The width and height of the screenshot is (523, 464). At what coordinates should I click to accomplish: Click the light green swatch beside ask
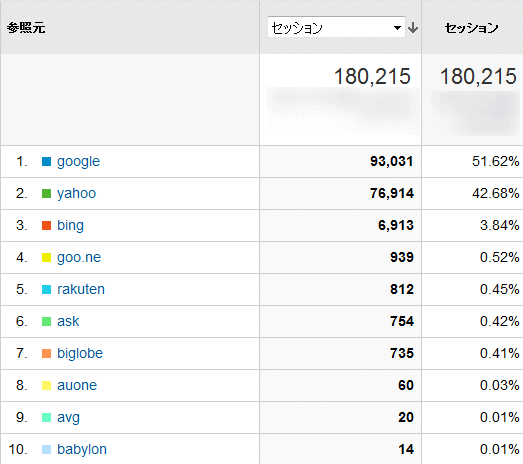[x=46, y=321]
